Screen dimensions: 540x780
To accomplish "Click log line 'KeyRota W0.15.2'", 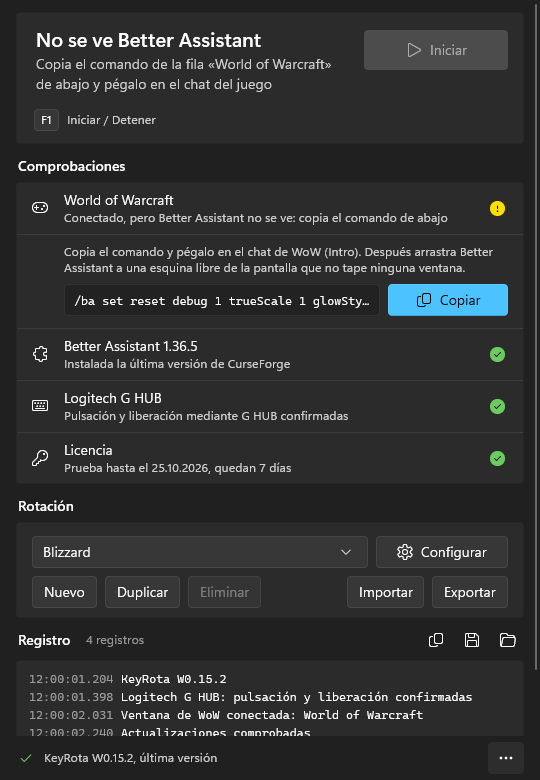I will click(174, 679).
